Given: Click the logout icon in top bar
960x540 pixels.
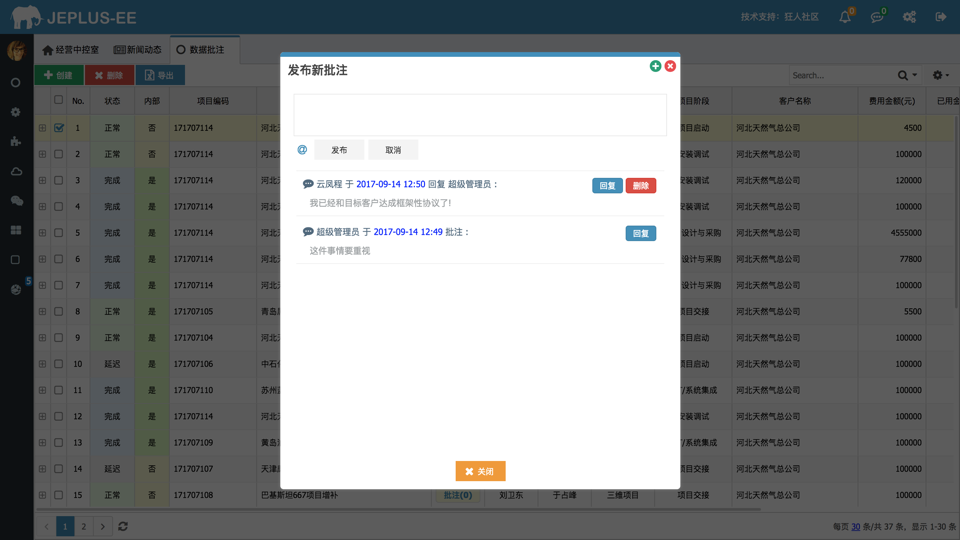Looking at the screenshot, I should click(x=941, y=17).
